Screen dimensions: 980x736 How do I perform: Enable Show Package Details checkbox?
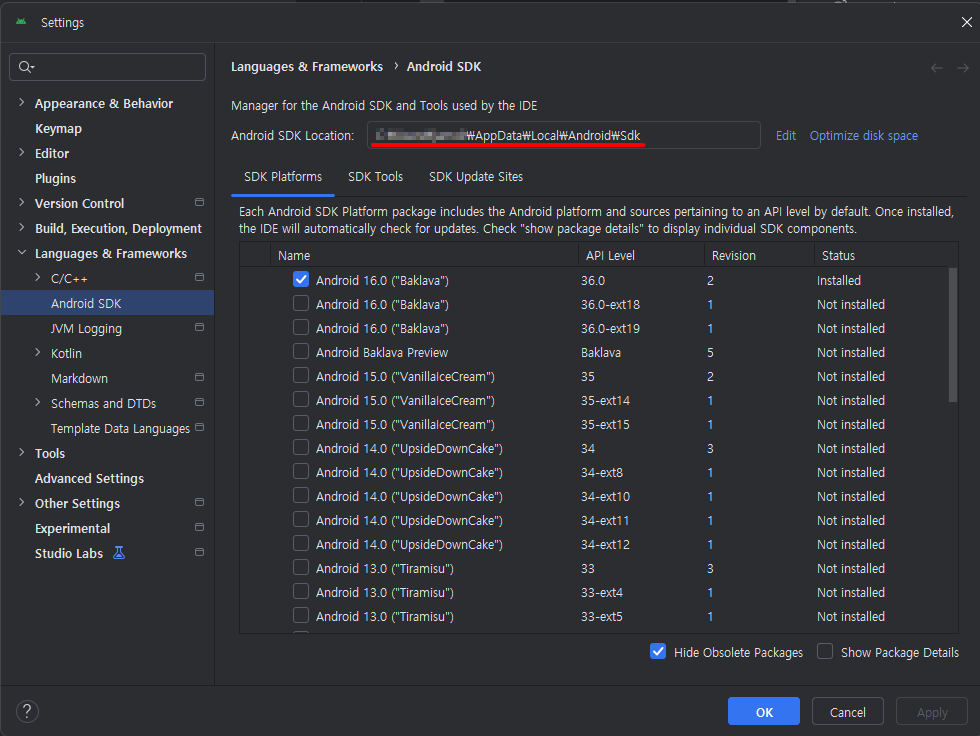click(x=825, y=652)
